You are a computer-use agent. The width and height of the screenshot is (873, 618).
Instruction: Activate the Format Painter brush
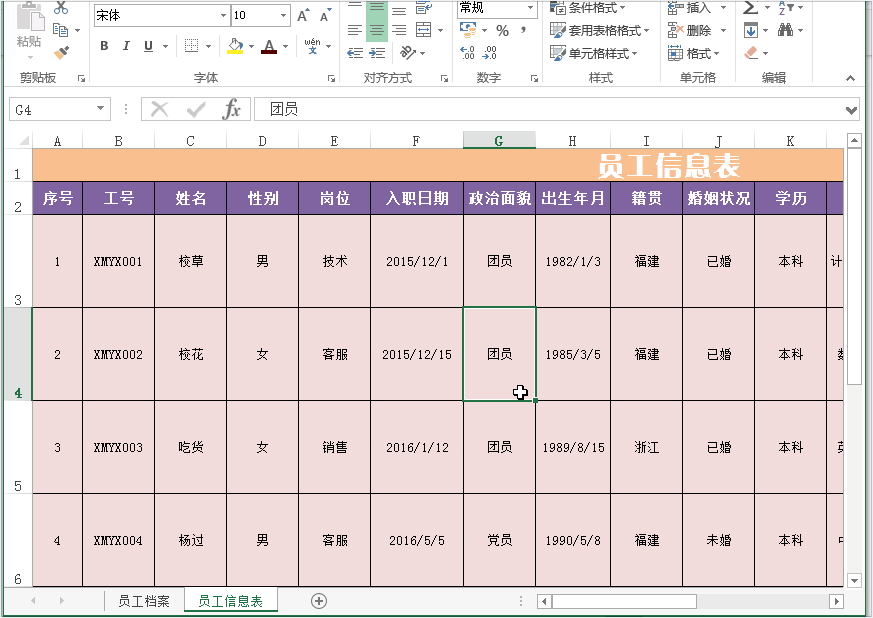[x=61, y=53]
